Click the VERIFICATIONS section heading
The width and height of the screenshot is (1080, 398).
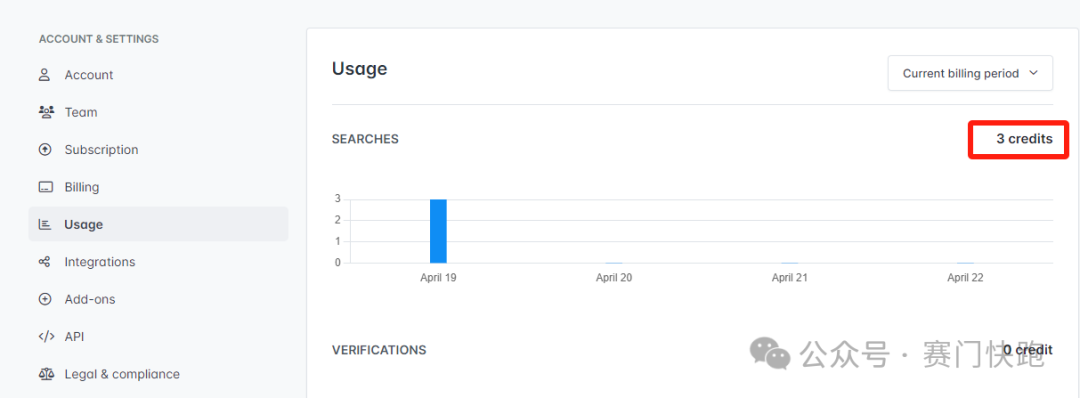point(379,350)
